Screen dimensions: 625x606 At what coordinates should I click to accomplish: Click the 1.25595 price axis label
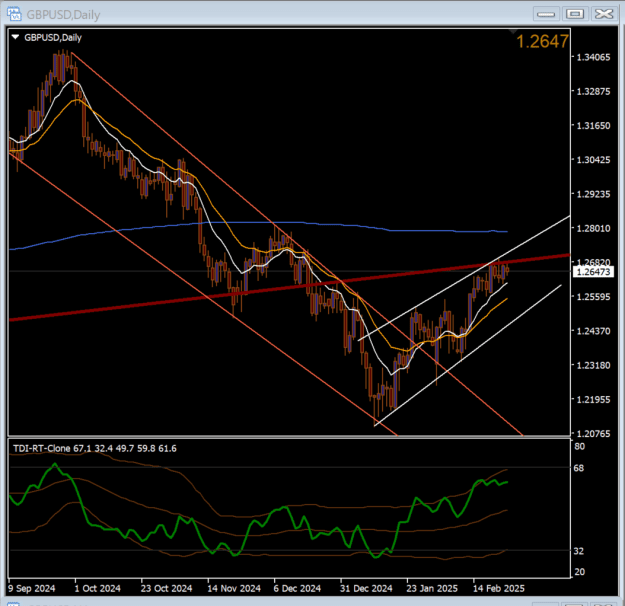594,297
